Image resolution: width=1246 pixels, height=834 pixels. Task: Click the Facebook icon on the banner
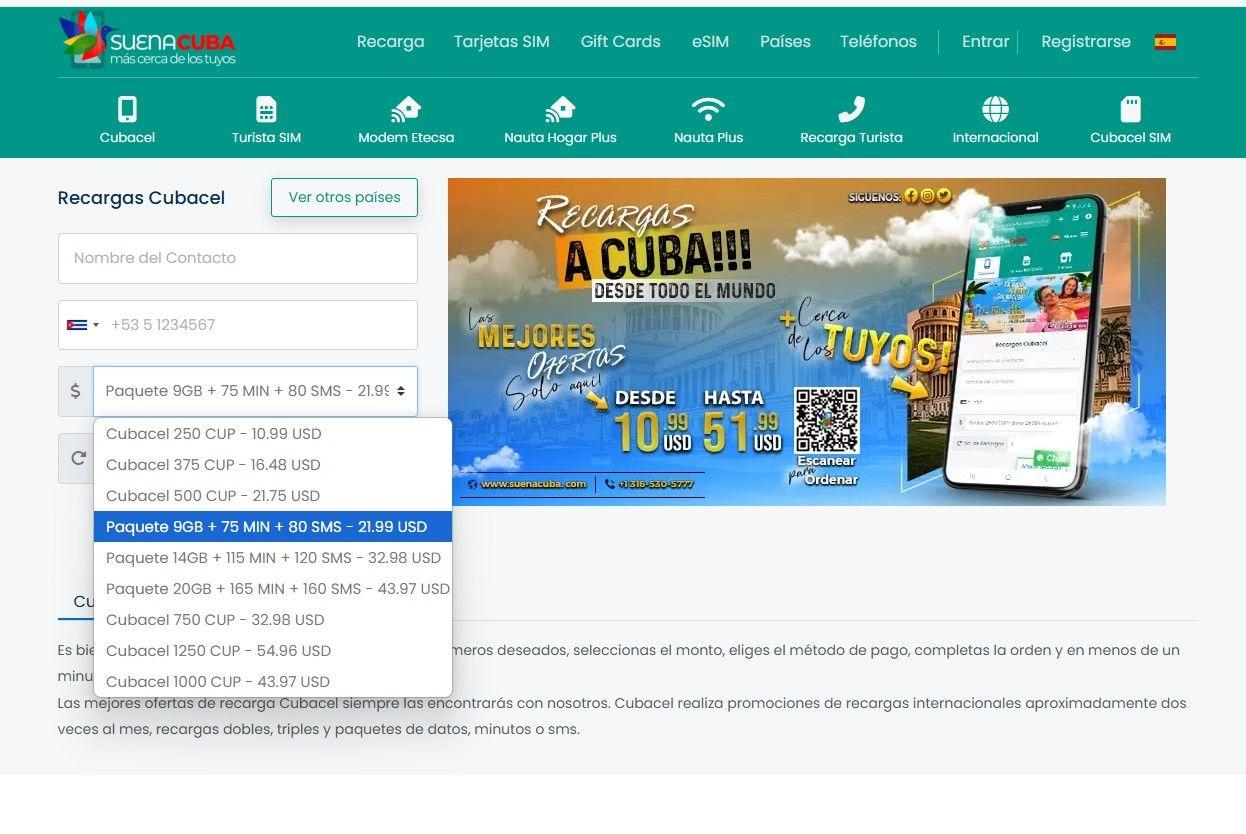(x=911, y=196)
